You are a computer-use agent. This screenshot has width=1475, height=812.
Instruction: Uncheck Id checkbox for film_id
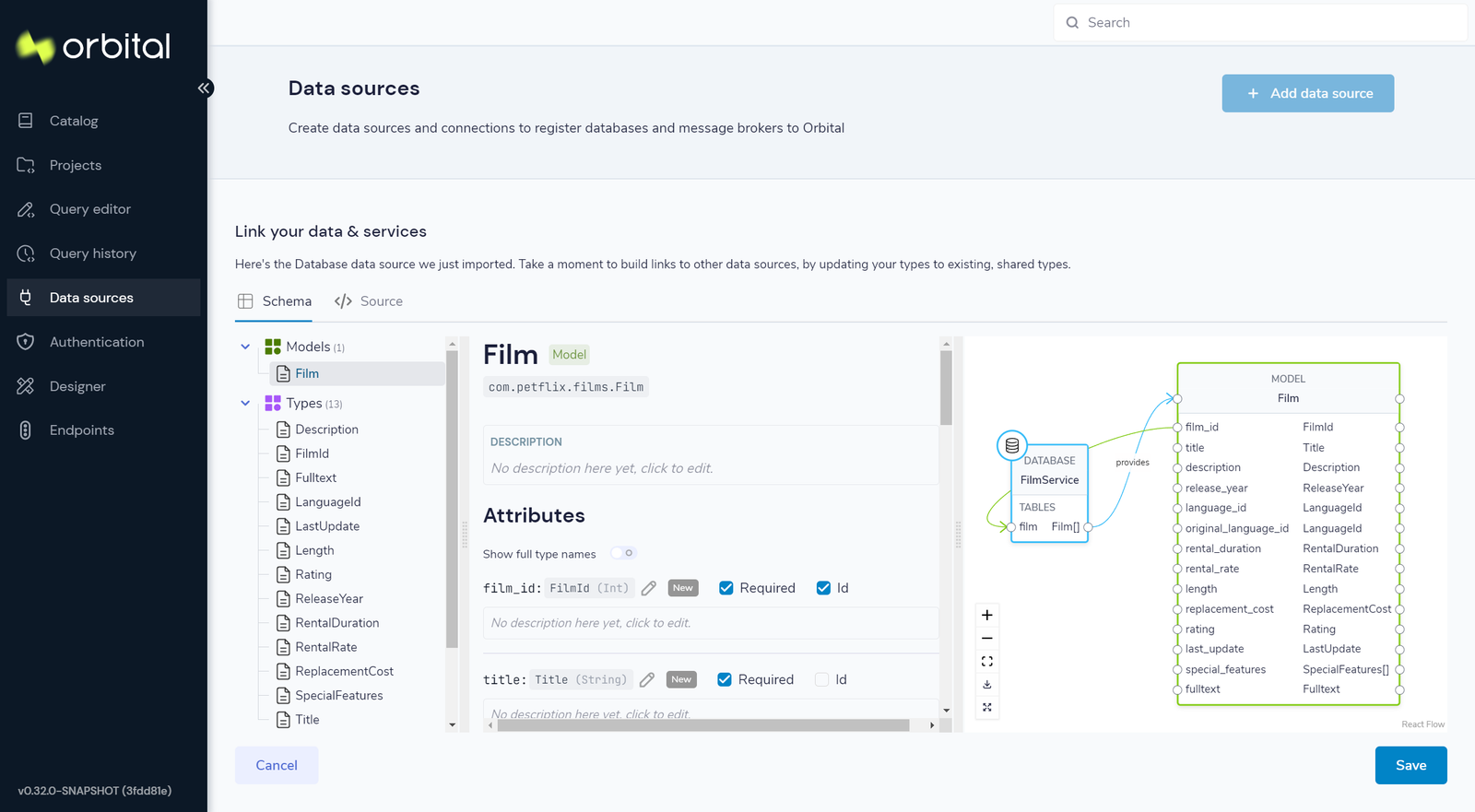[823, 588]
